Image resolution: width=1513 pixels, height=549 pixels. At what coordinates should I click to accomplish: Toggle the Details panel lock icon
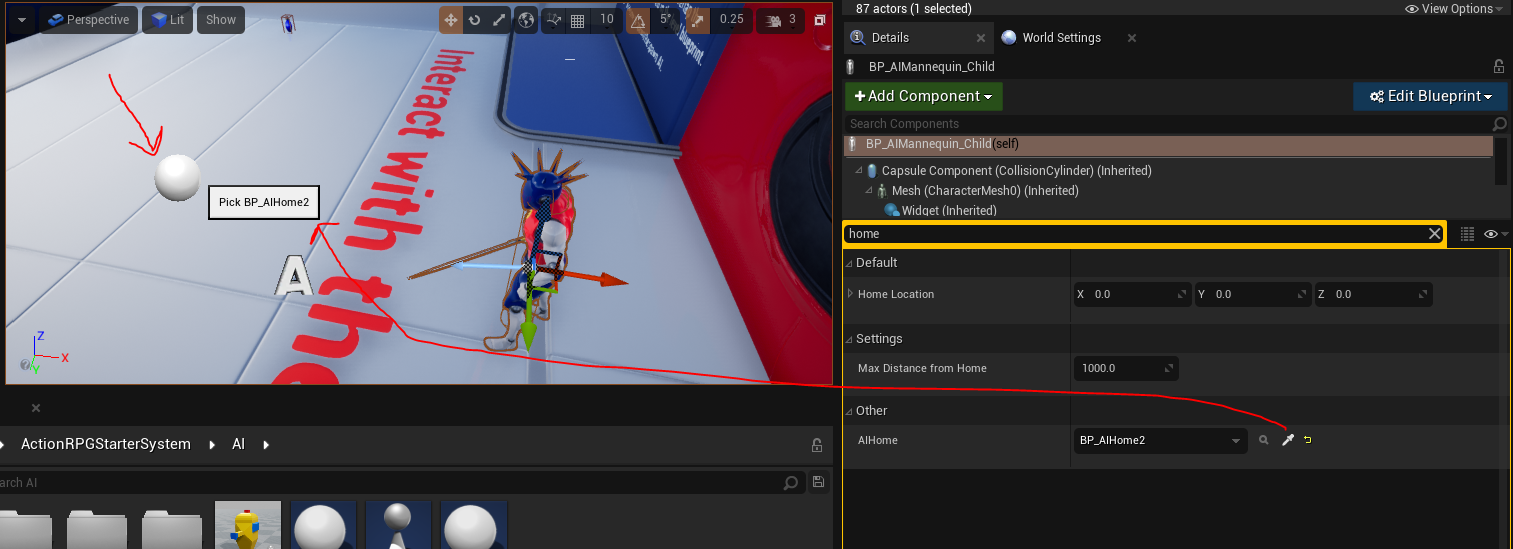coord(1498,67)
